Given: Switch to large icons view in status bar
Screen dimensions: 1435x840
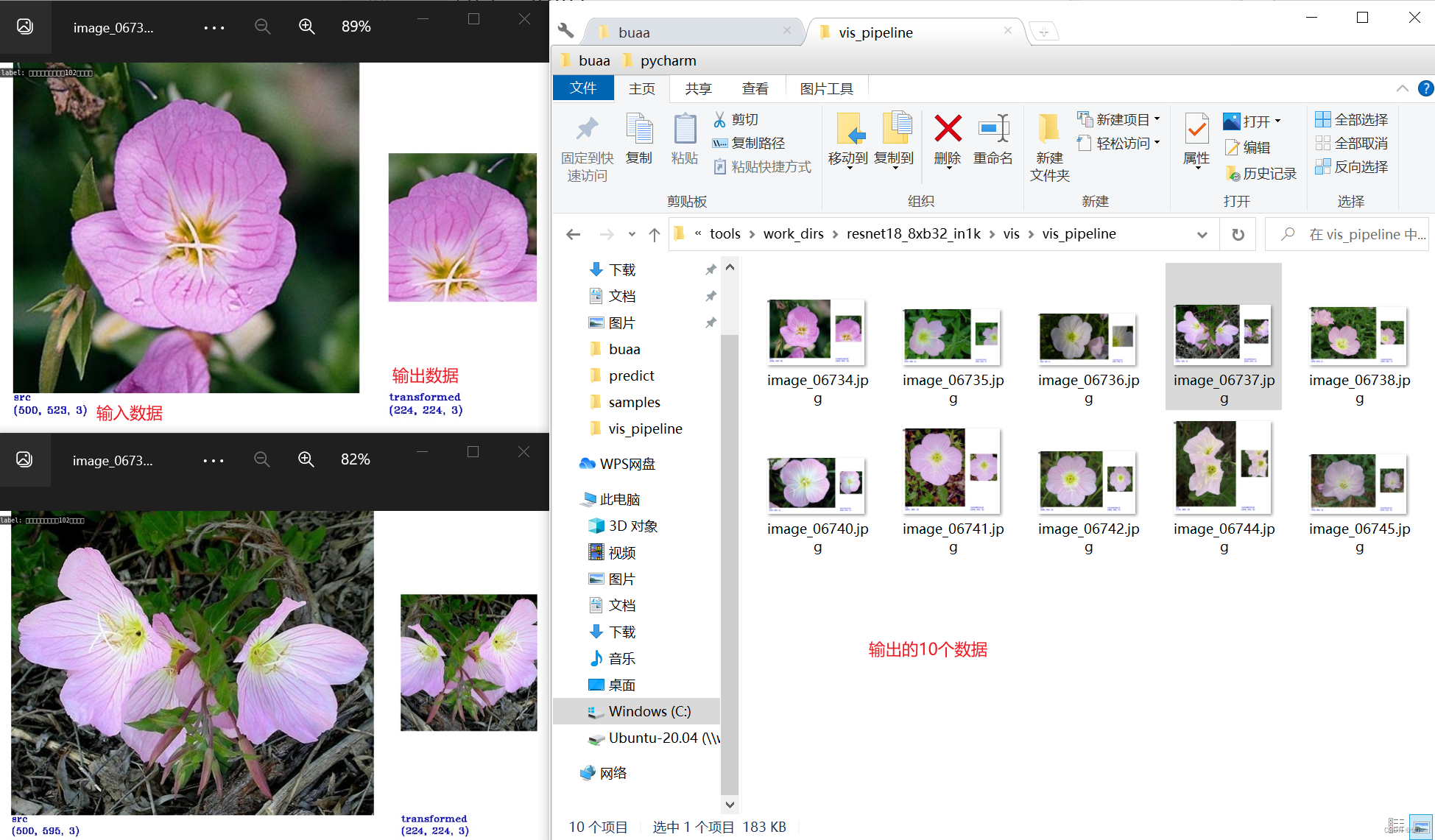Looking at the screenshot, I should pos(1421,826).
